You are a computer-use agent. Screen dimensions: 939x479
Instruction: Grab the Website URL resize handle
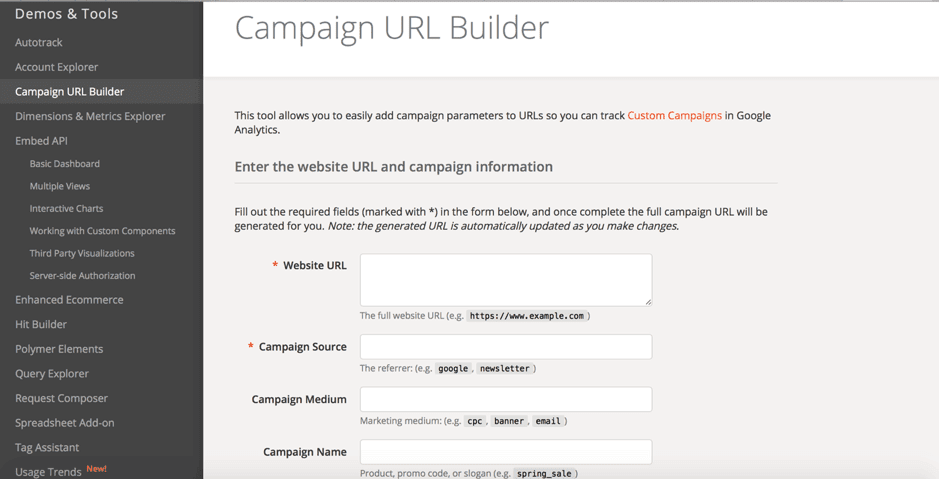tap(648, 301)
